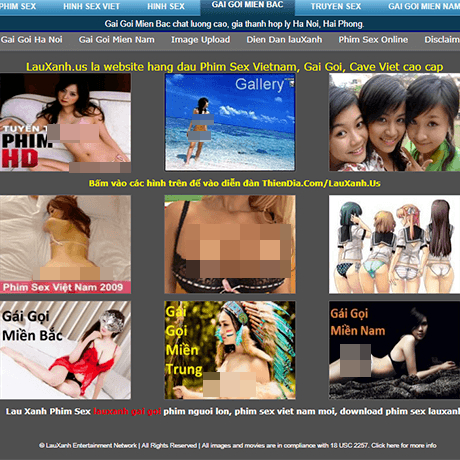Select the GAI GOI MIEN BAC tab
Screen dimensions: 460x460
(x=247, y=5)
